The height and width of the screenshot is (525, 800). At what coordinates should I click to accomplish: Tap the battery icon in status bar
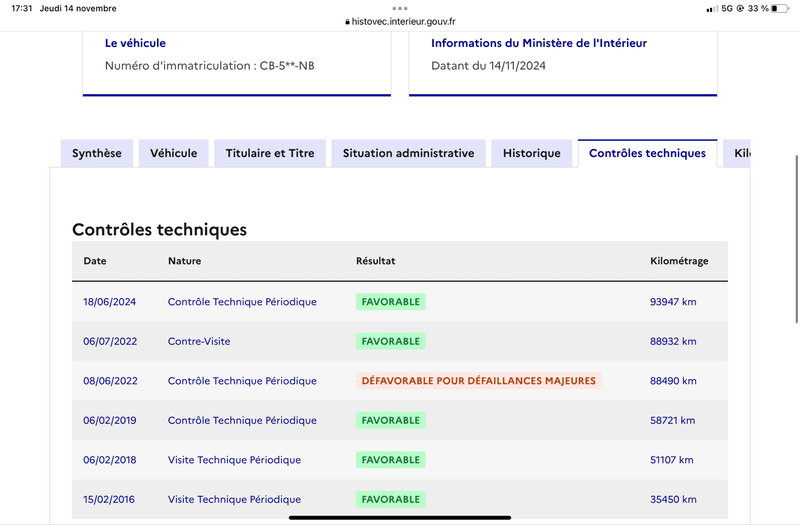click(780, 8)
